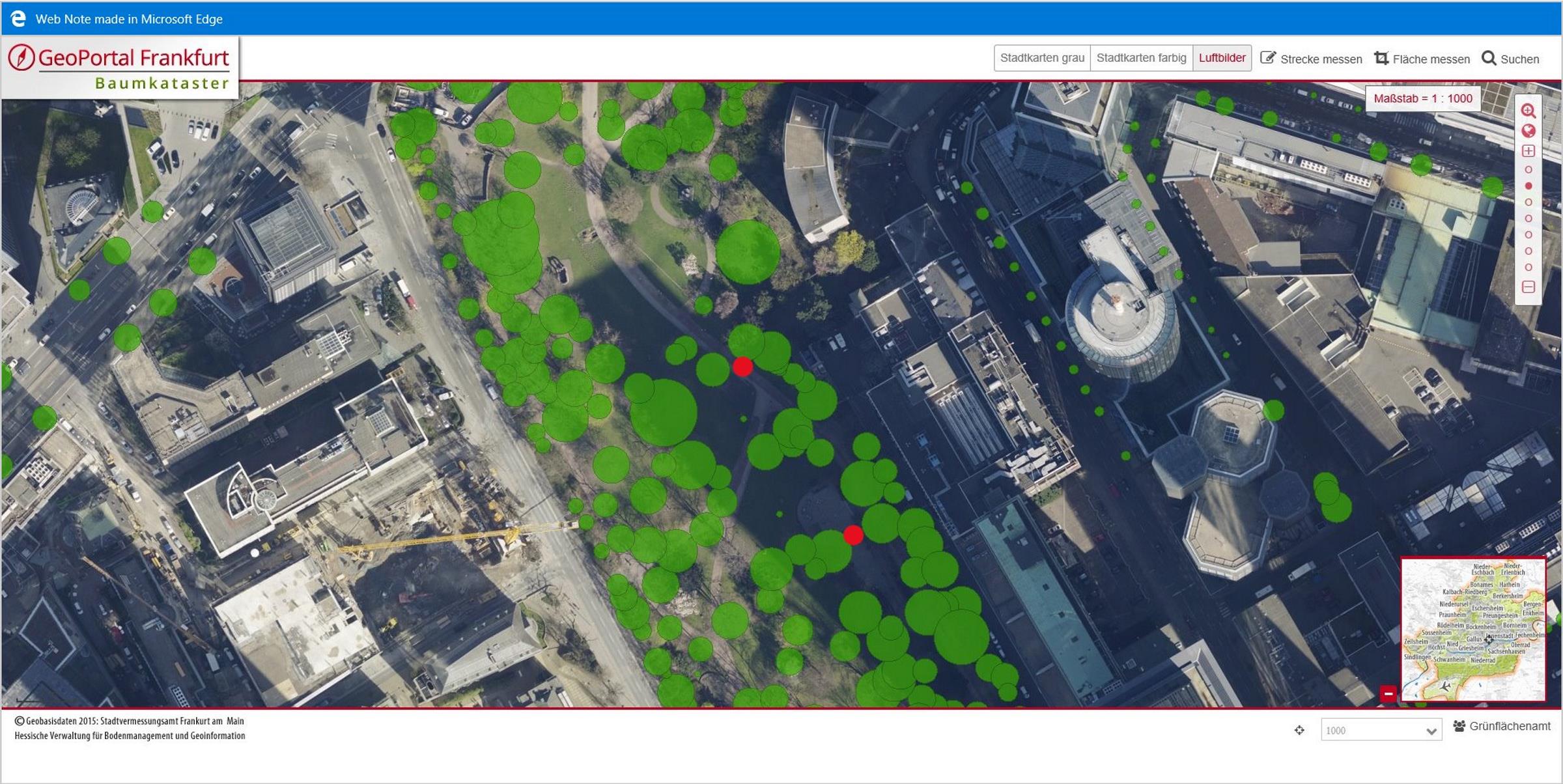Select the bottommost zoom level dot
This screenshot has height=784, width=1563.
pos(1528,267)
